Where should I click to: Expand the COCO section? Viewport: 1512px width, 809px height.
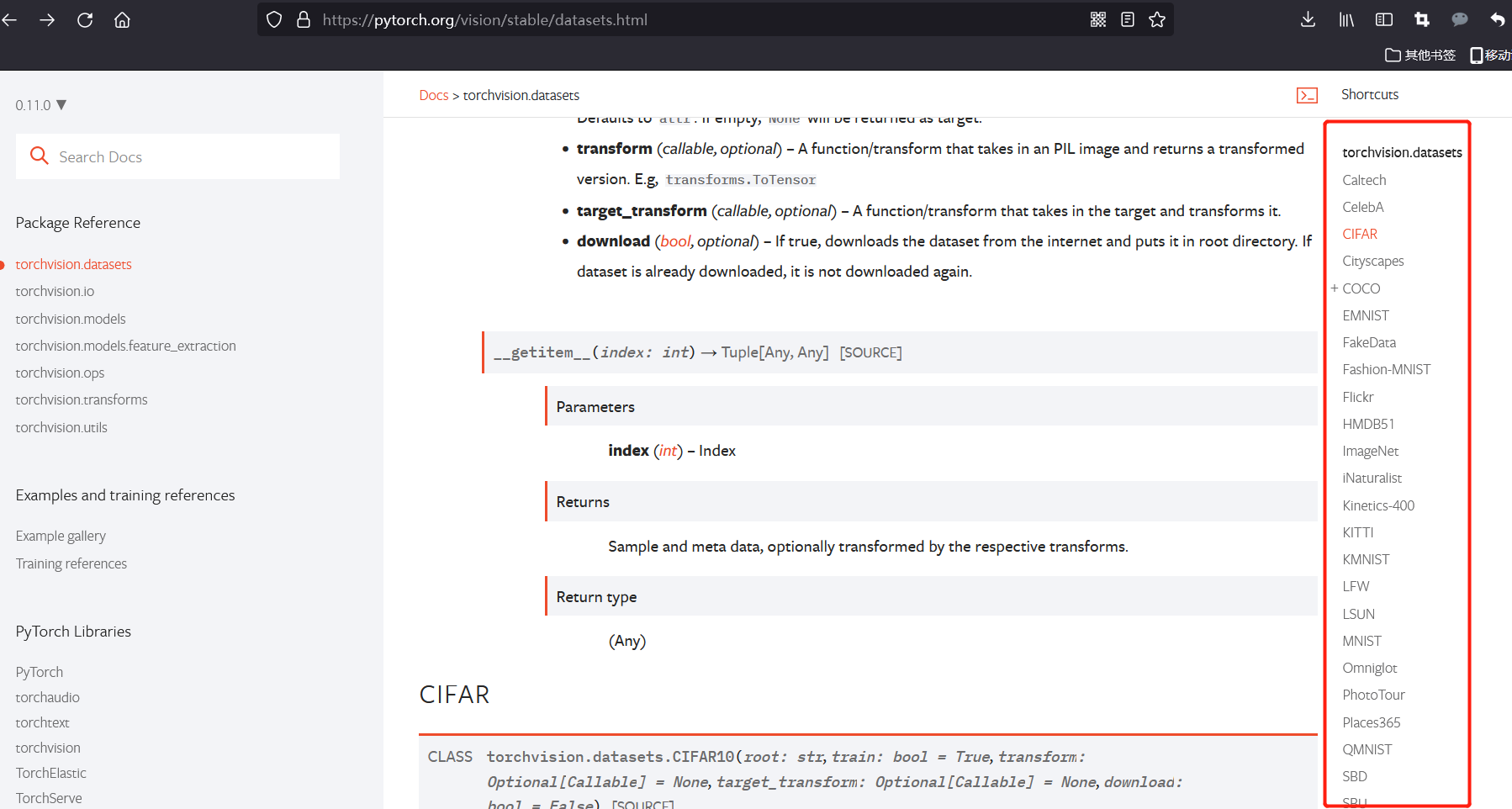click(1334, 288)
